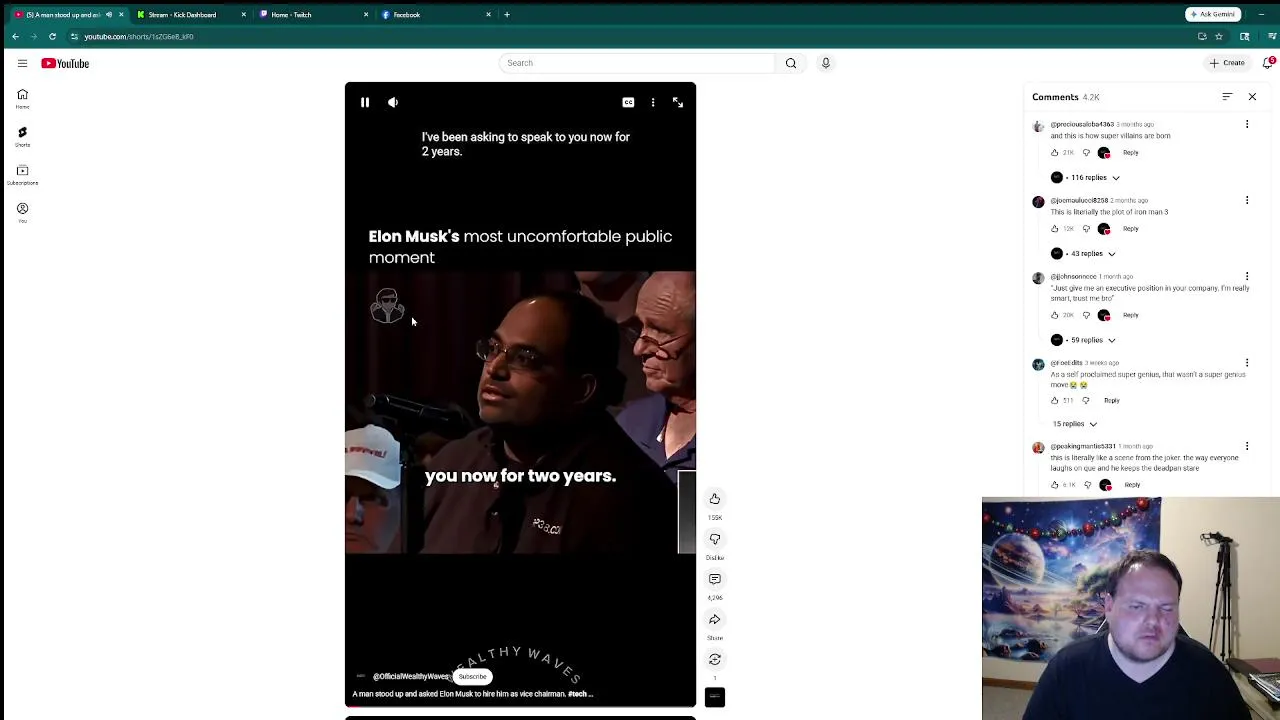Screen dimensions: 1280x720
Task: Open @peakingmantis5331 profile link
Action: tap(1083, 447)
